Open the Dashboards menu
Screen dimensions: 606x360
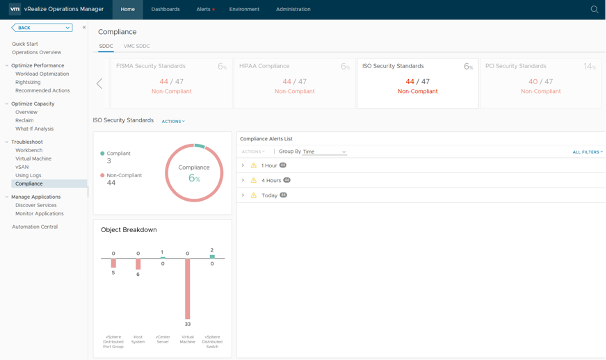165,9
